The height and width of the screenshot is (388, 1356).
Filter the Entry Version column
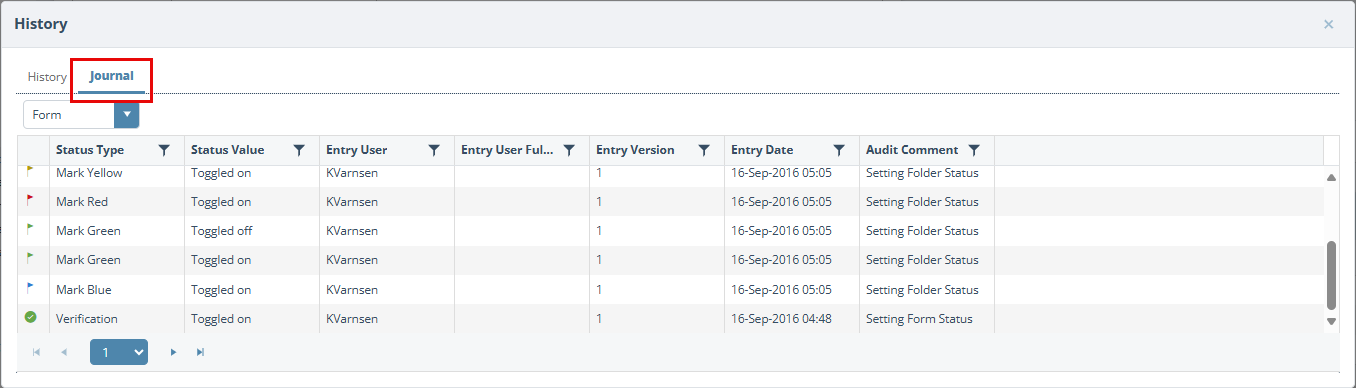pos(704,150)
